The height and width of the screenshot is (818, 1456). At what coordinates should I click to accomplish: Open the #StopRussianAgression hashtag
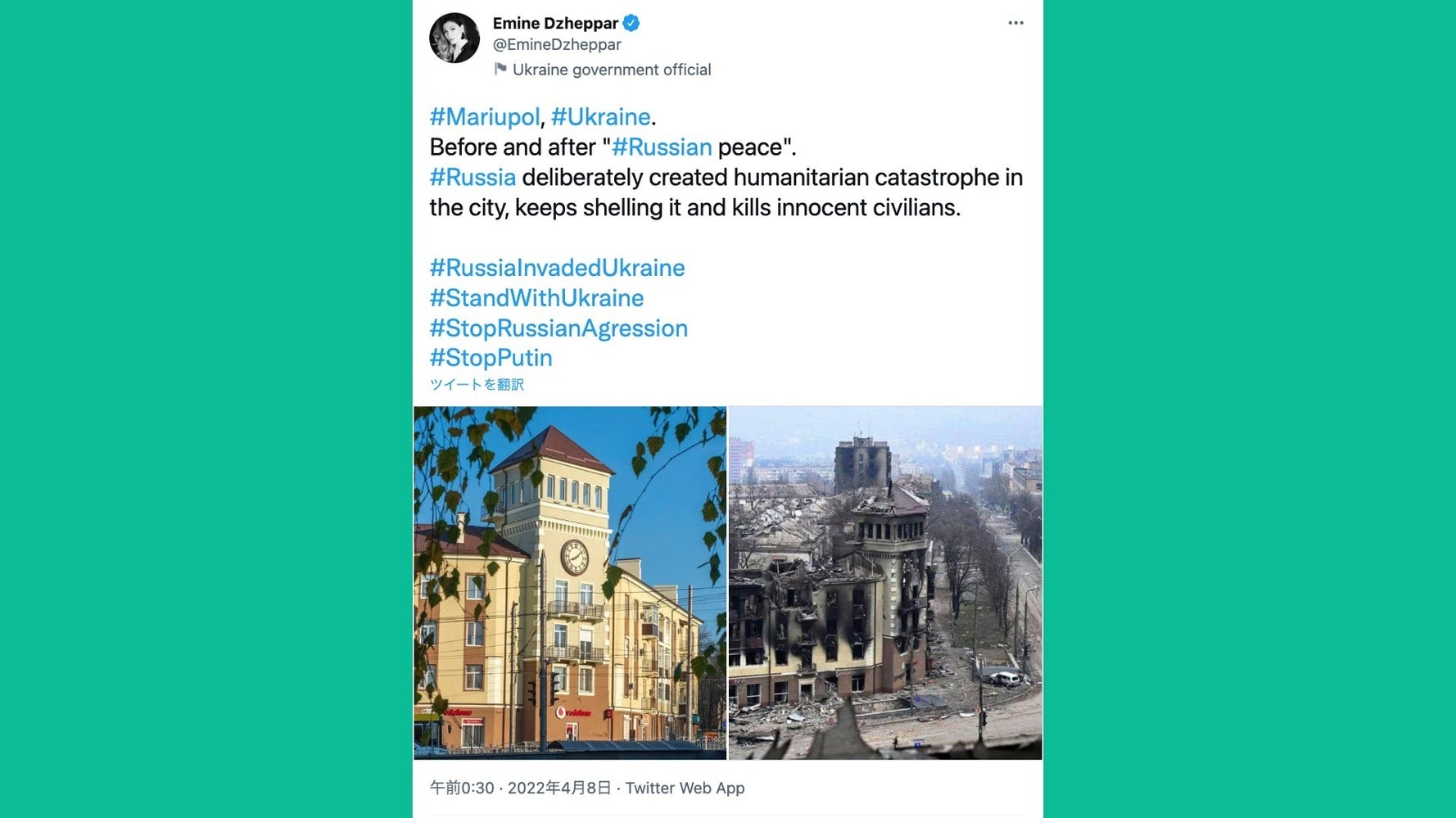click(558, 328)
